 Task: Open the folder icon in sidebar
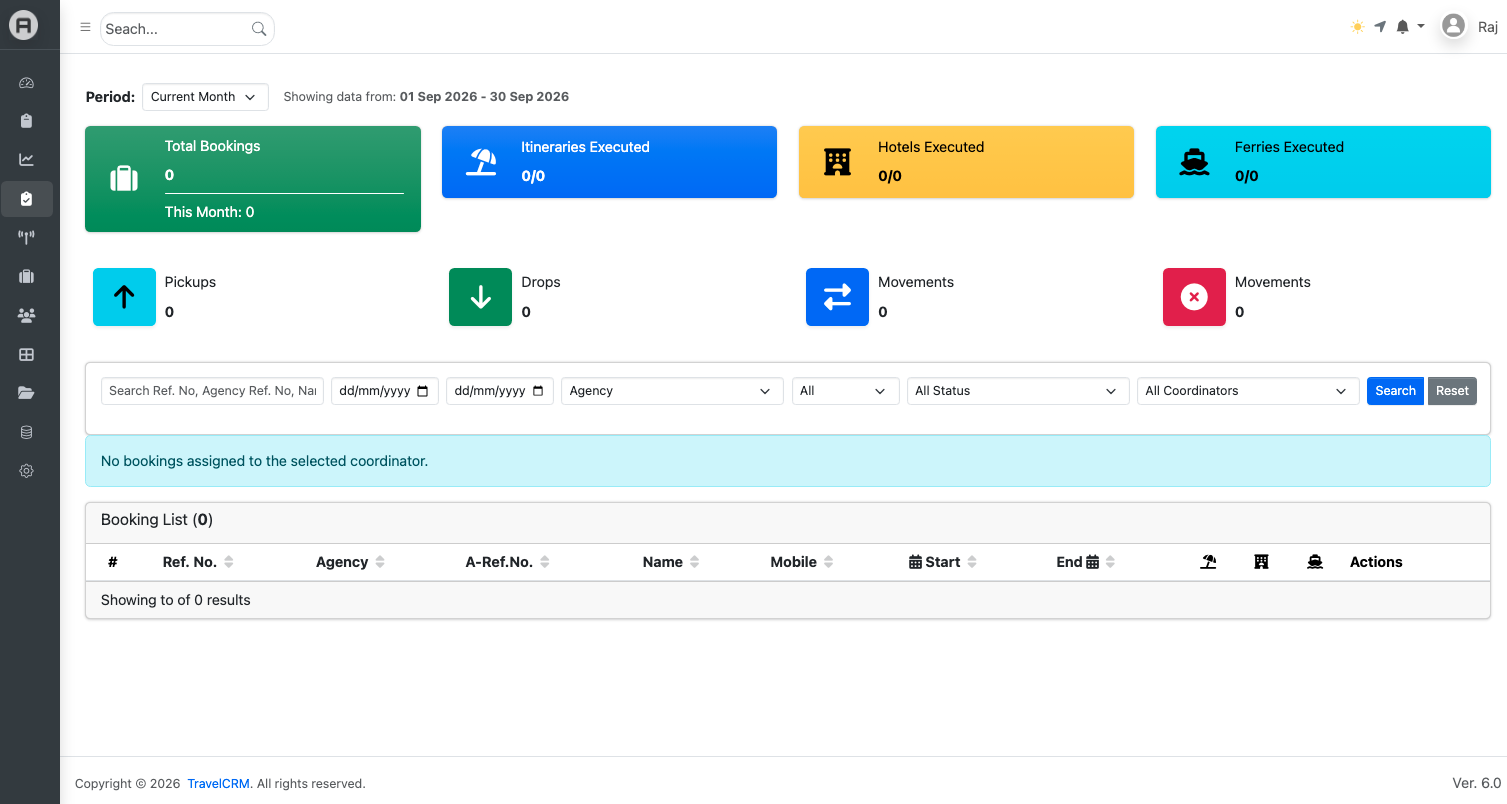tap(27, 393)
